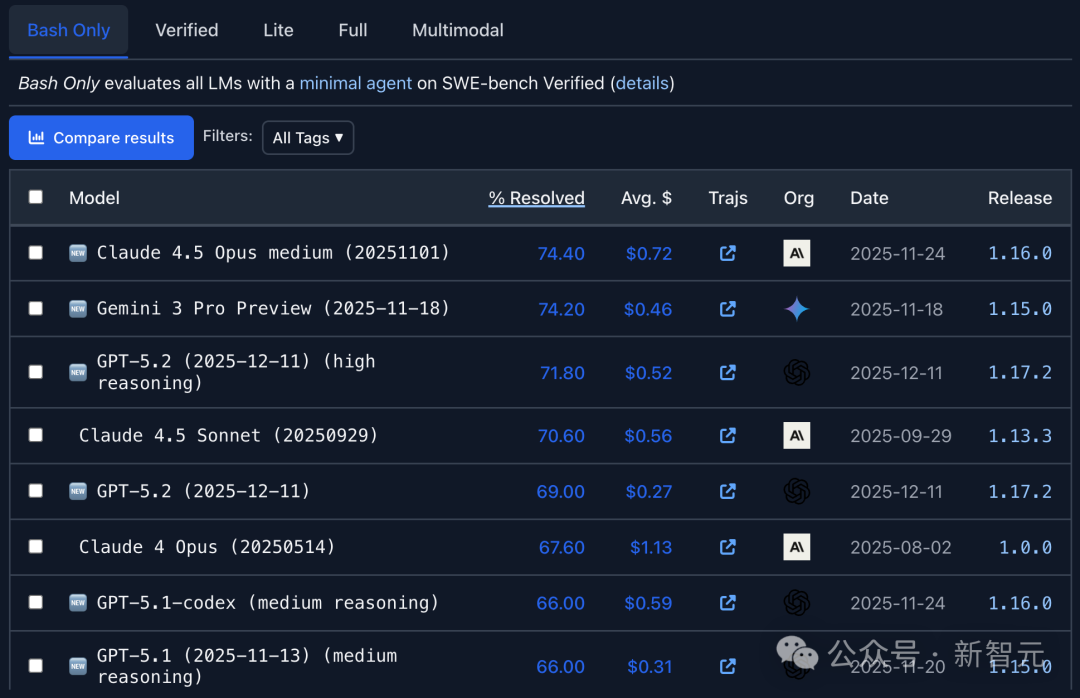1080x698 pixels.
Task: Open release 1.13.3 link
Action: click(1020, 435)
